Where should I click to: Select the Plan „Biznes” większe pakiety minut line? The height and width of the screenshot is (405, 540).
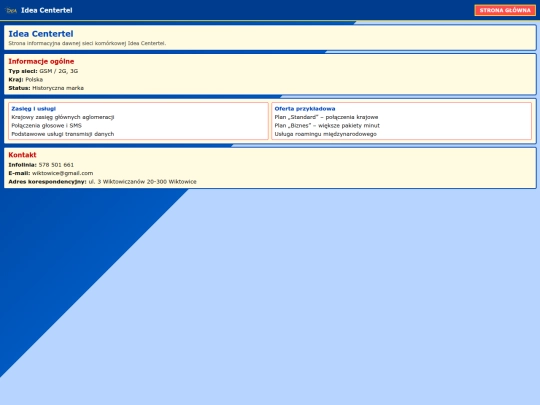point(327,126)
